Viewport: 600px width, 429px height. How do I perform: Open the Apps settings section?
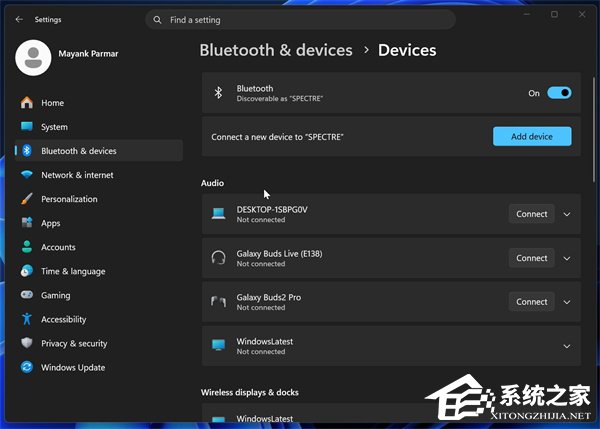98,223
